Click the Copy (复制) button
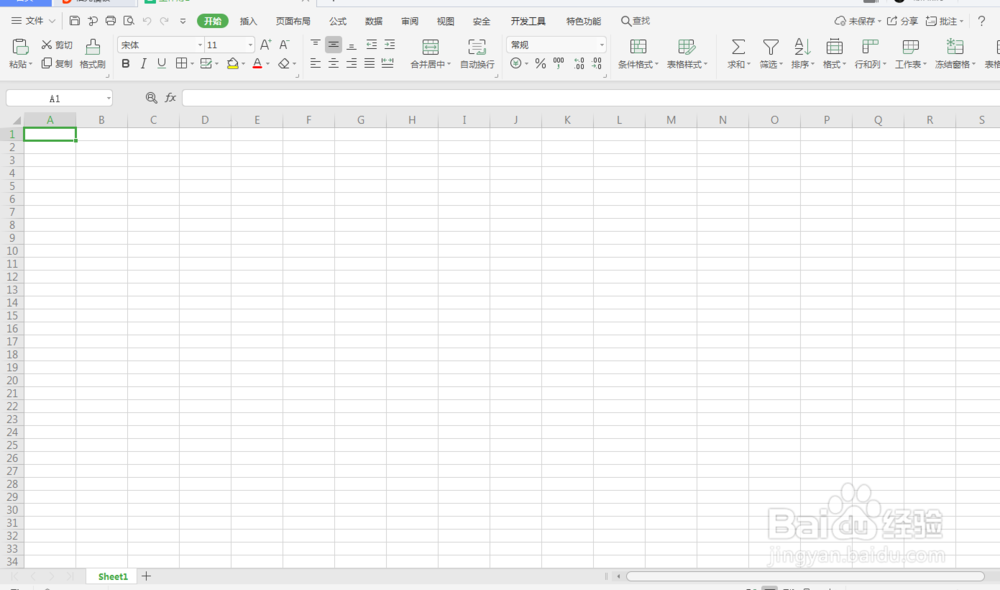The width and height of the screenshot is (1000, 590). coord(57,63)
